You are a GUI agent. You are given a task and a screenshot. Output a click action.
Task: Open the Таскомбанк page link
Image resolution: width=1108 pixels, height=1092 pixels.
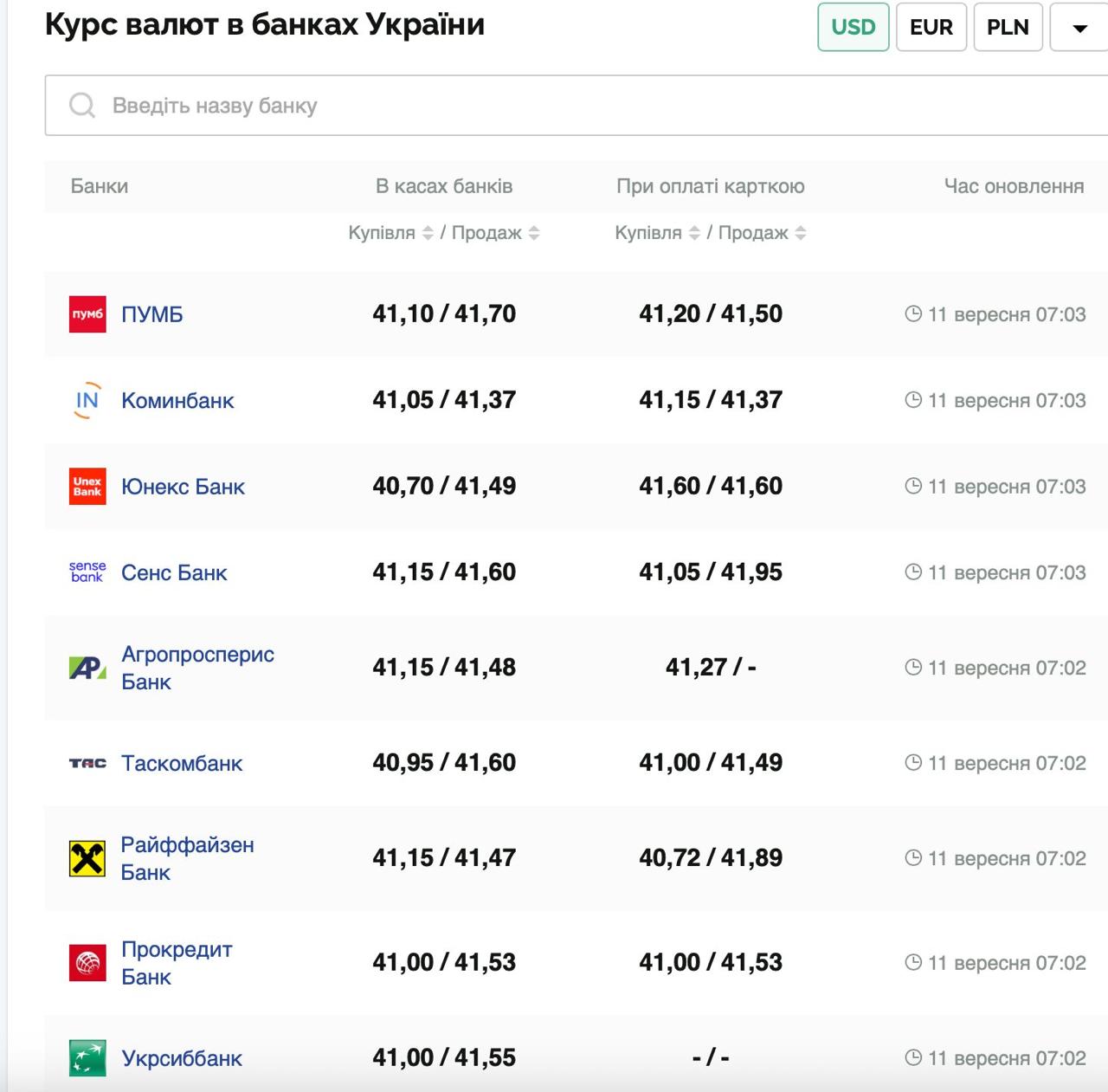point(182,763)
